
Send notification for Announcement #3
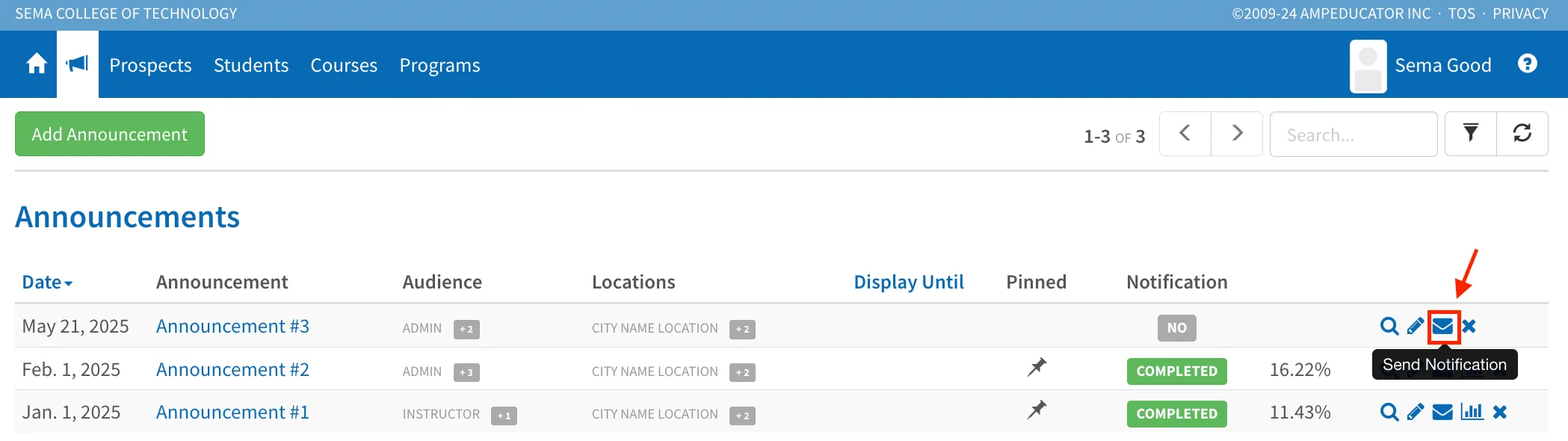point(1443,327)
